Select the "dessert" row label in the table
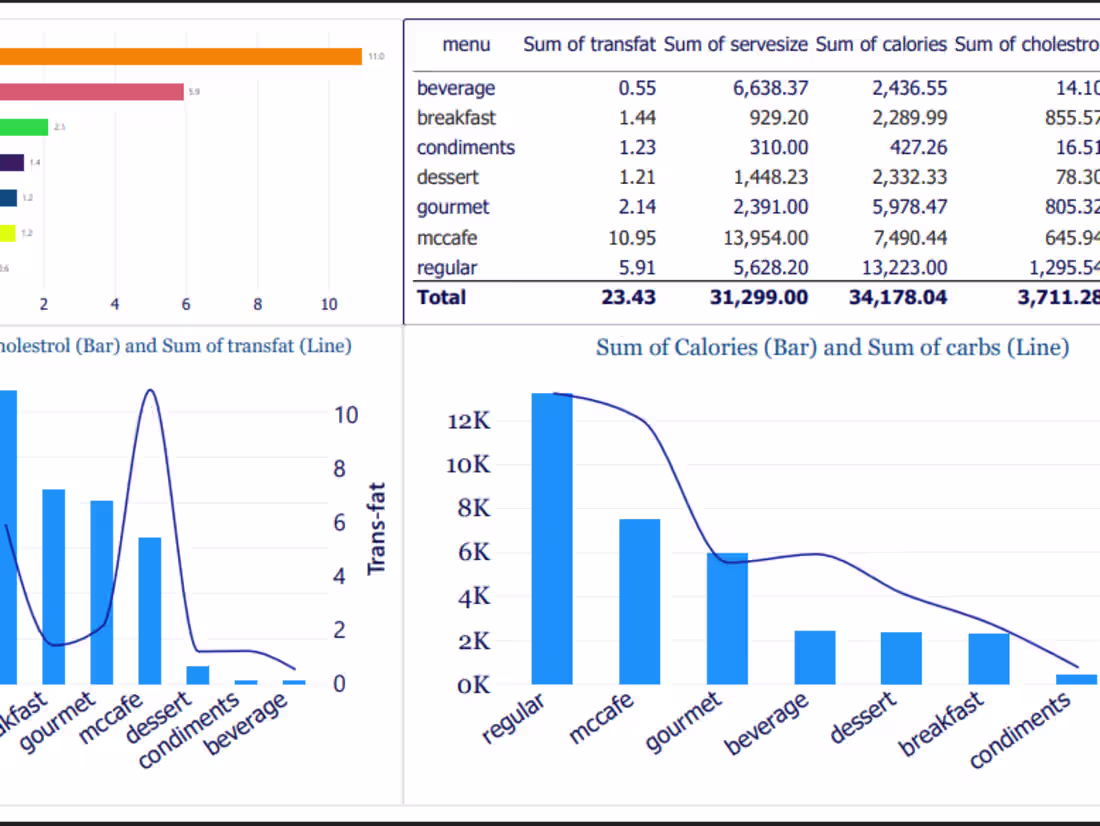This screenshot has width=1100, height=826. coord(448,178)
